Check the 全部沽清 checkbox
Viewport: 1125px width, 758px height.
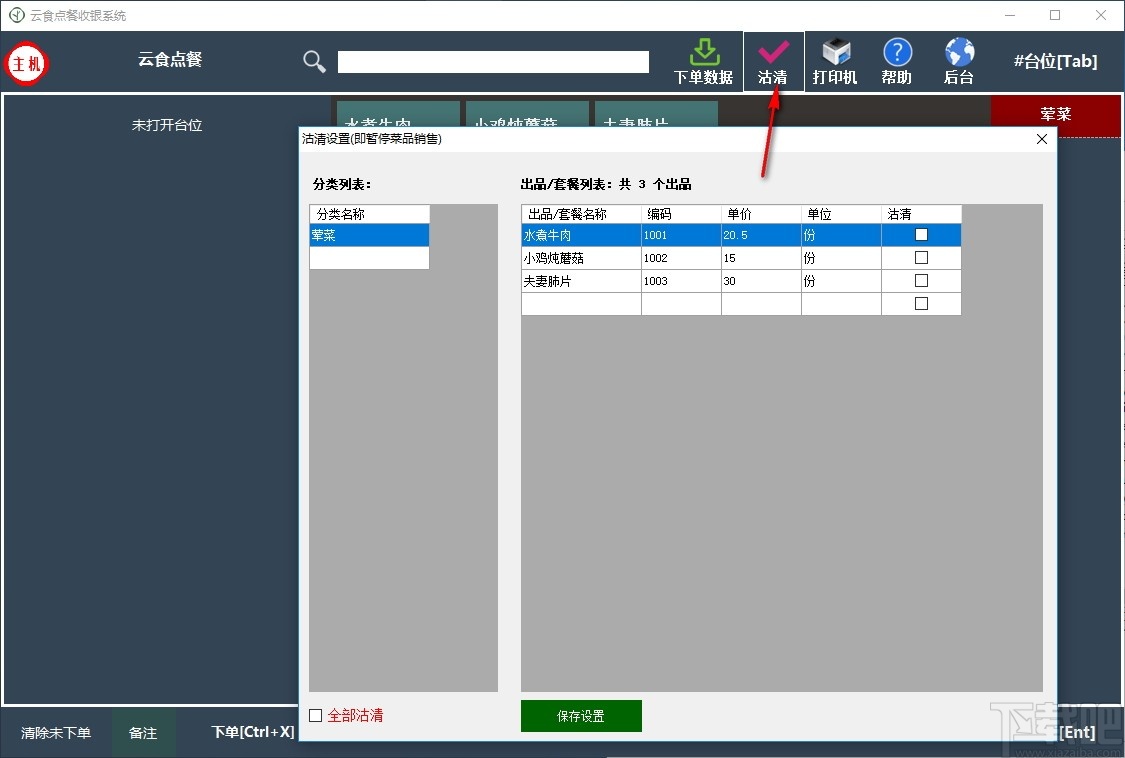(316, 716)
